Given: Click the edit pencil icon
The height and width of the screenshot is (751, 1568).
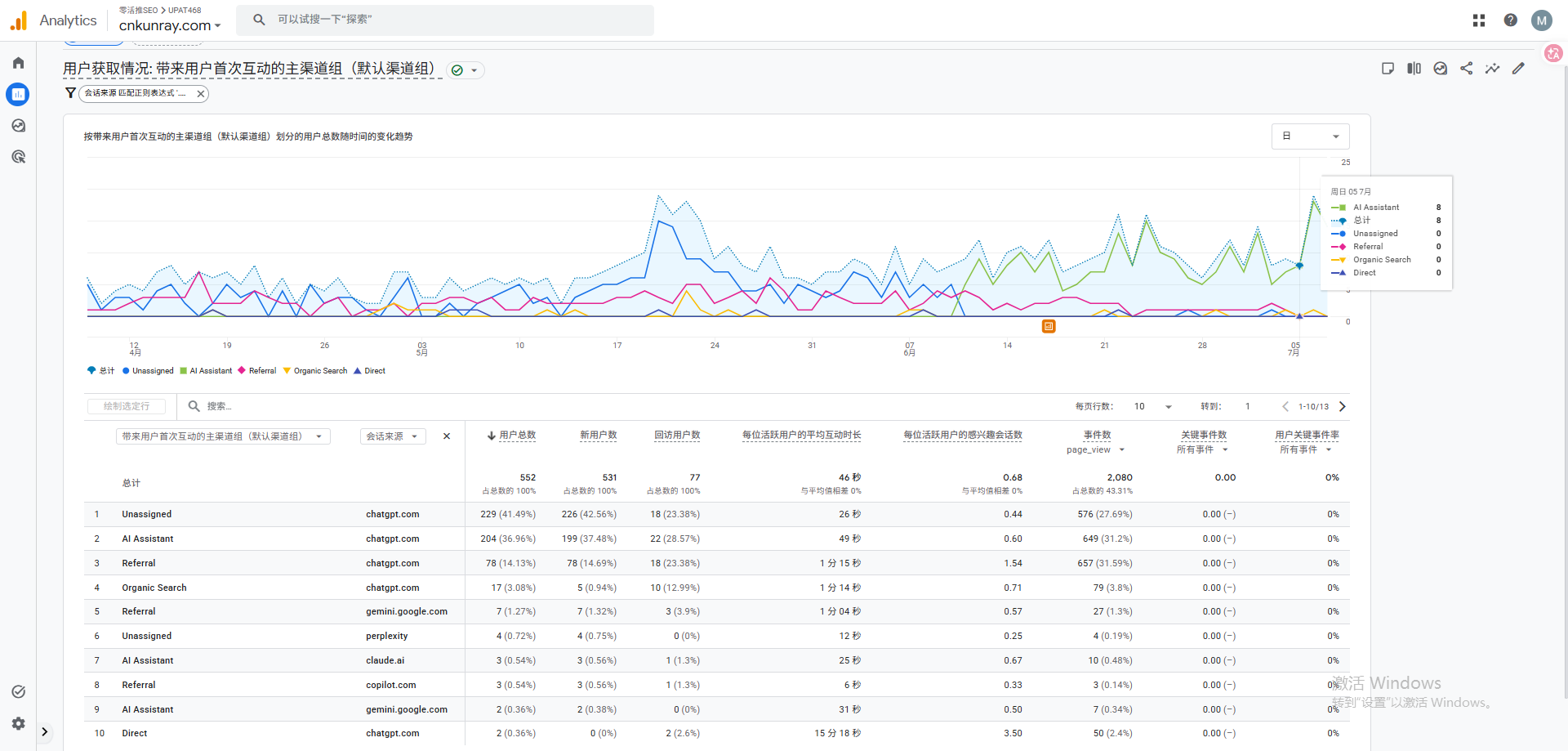Looking at the screenshot, I should click(x=1518, y=69).
